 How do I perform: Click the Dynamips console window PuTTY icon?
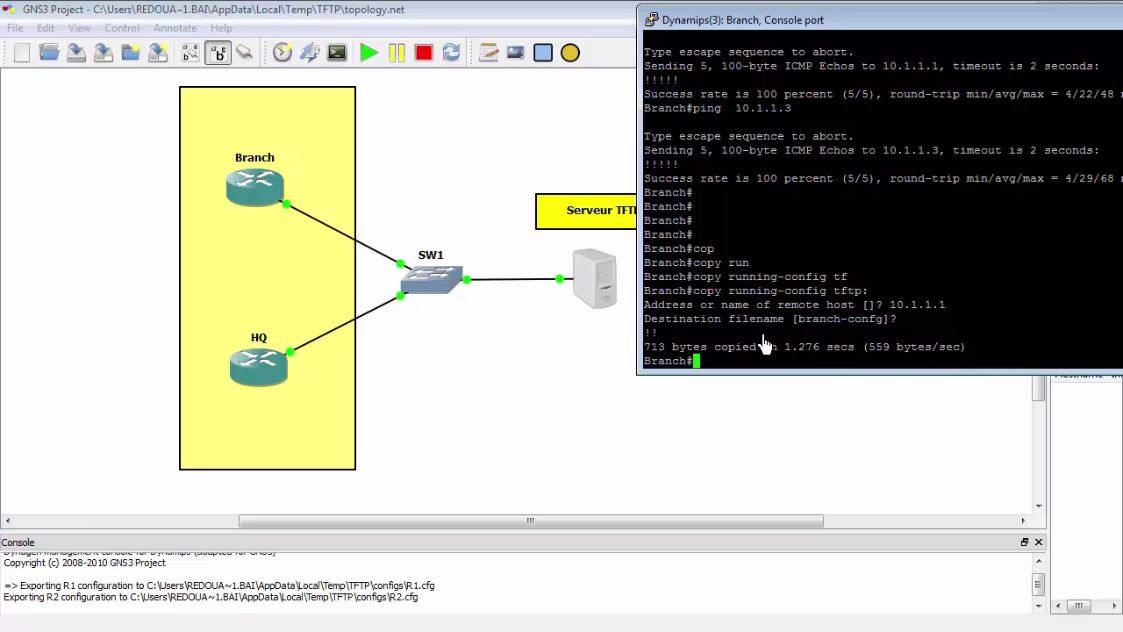(651, 19)
